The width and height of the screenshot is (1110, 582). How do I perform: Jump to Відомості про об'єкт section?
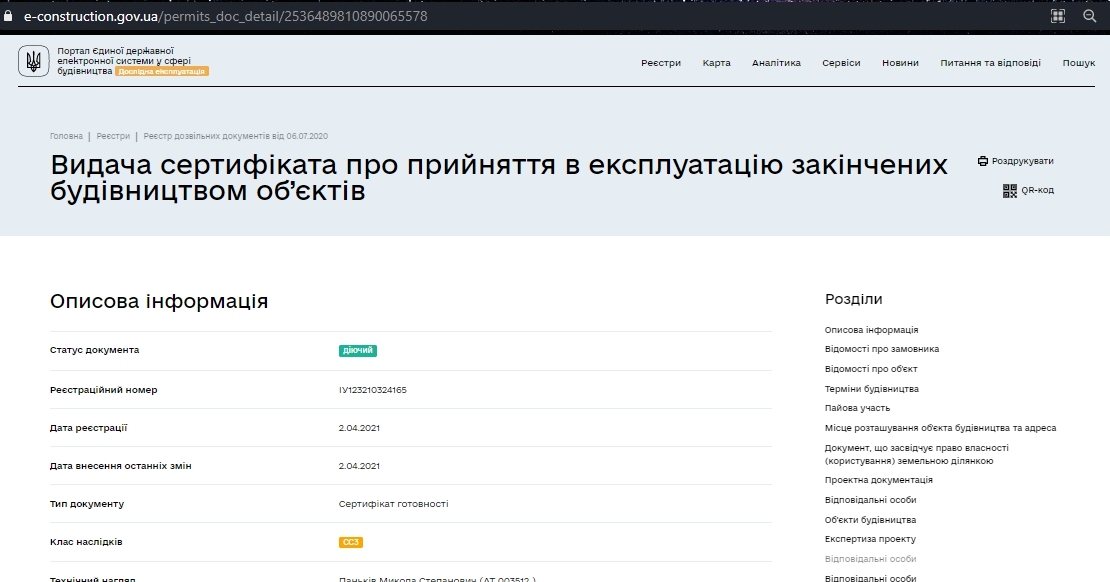click(871, 369)
